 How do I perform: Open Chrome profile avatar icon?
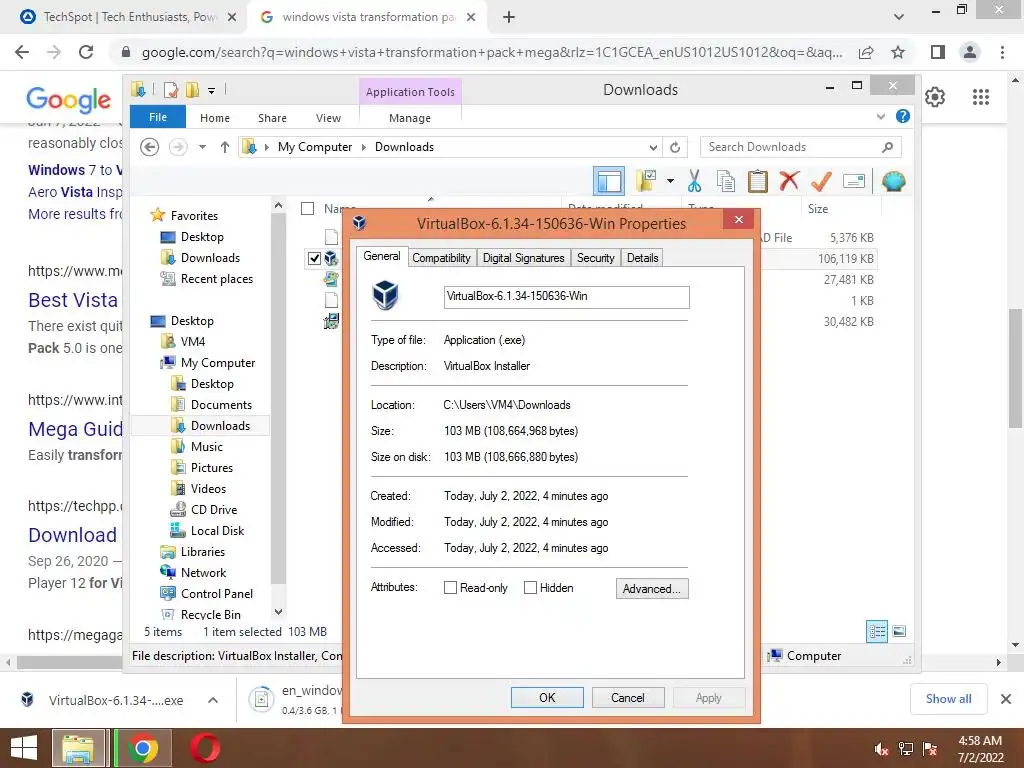tap(970, 52)
